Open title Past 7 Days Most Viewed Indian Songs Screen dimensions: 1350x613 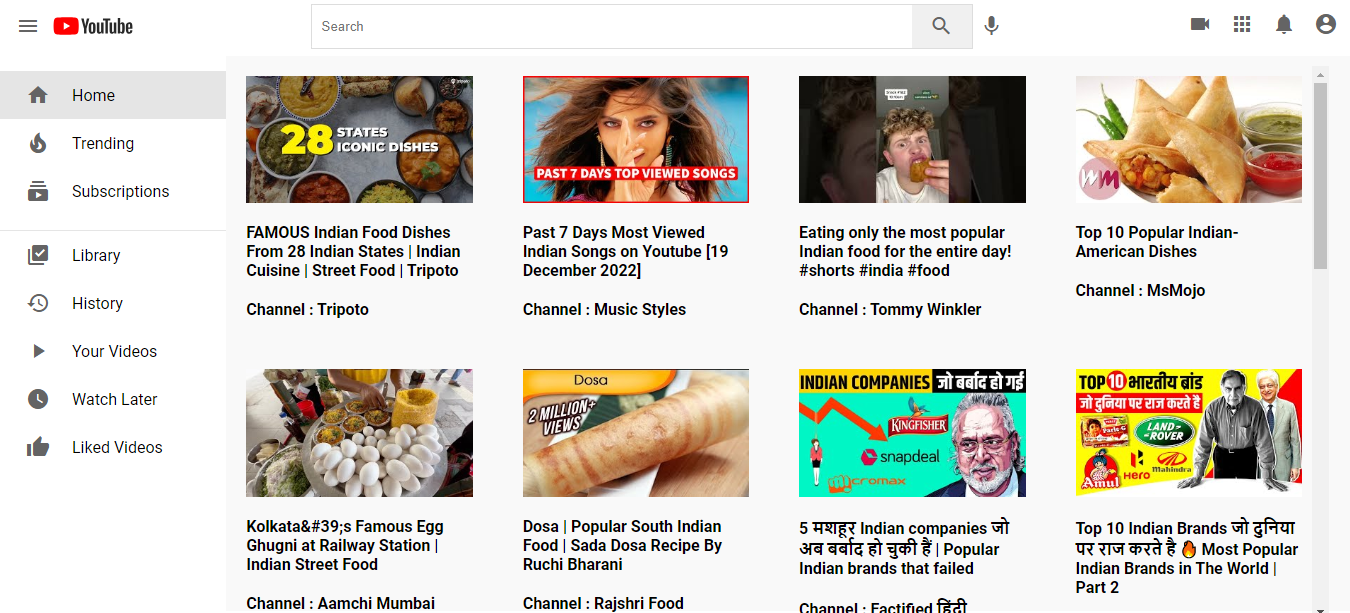(626, 251)
